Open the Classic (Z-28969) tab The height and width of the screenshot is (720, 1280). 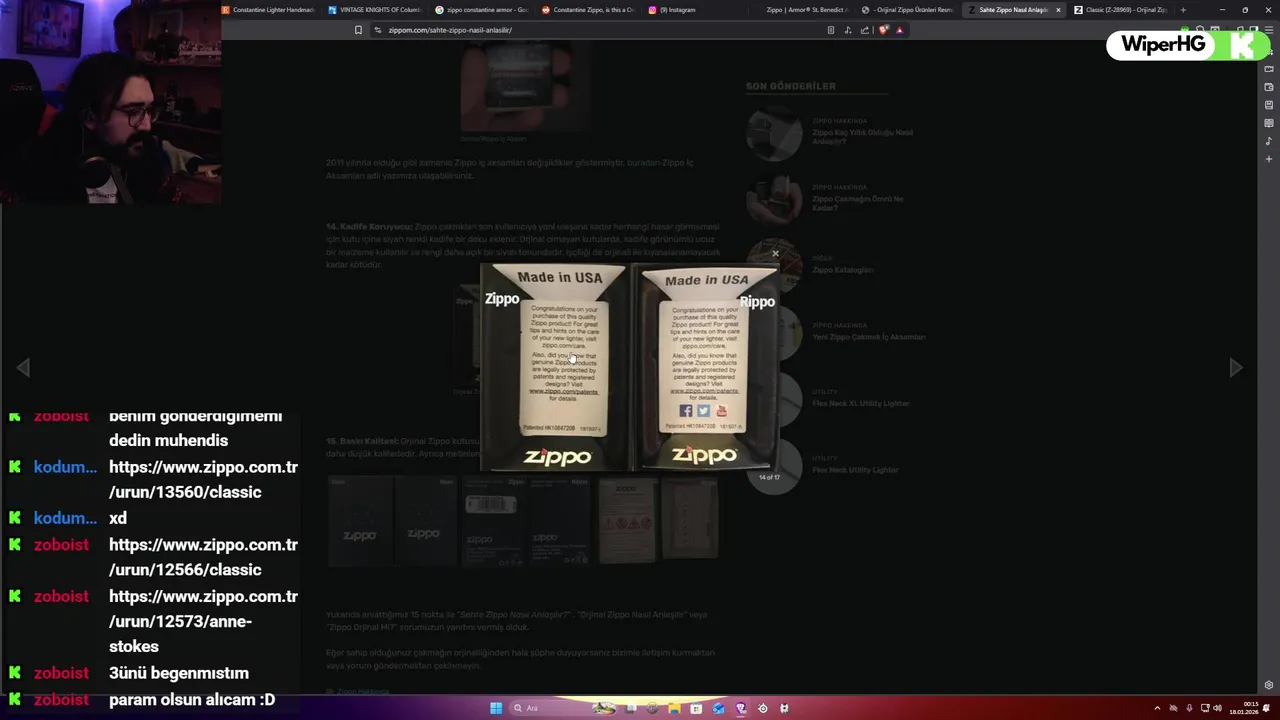(x=1121, y=10)
